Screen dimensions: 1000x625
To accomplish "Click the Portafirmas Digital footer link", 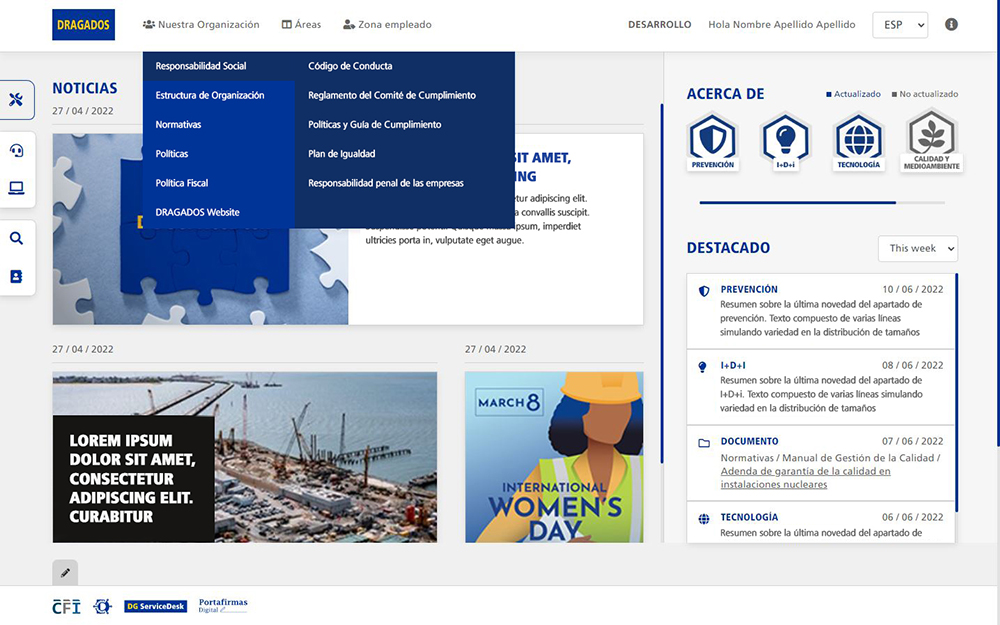I will [x=223, y=606].
